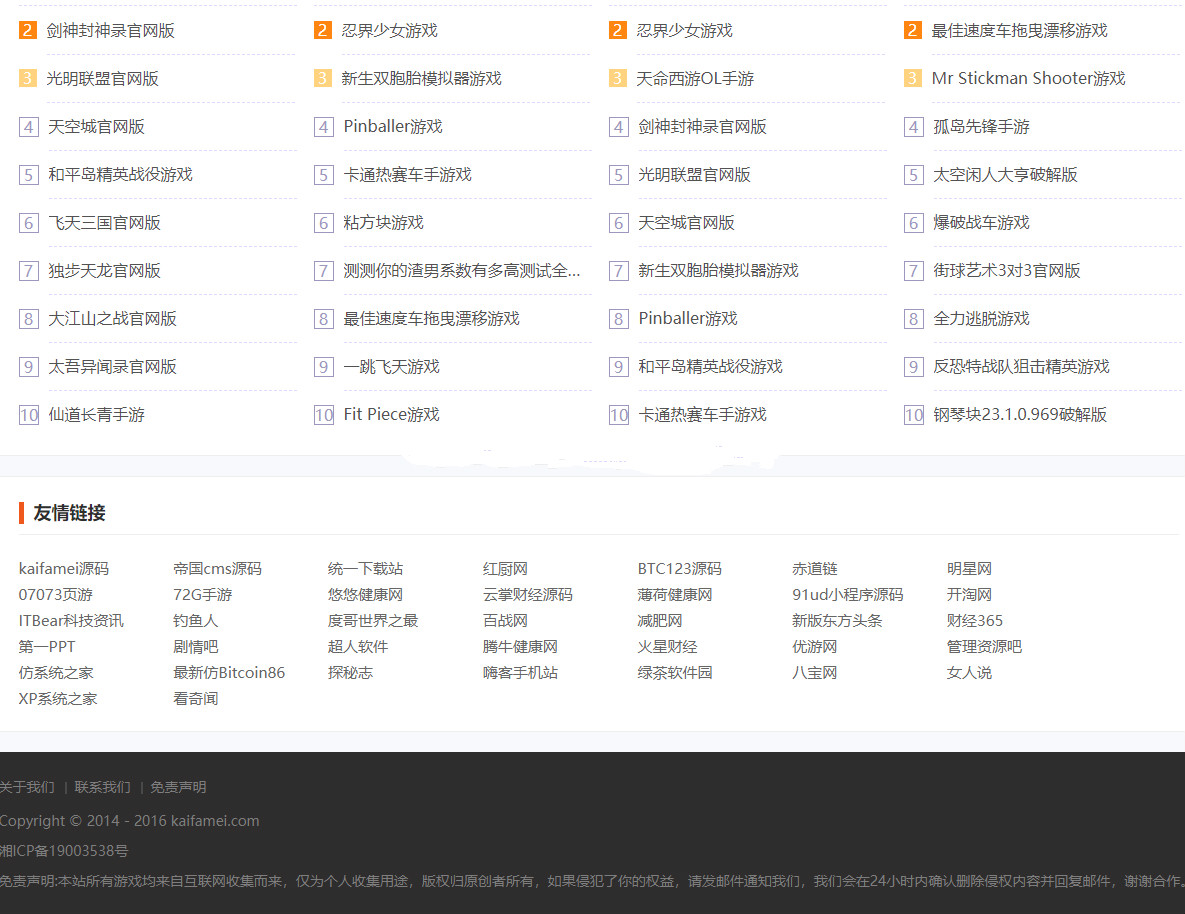This screenshot has width=1185, height=914.
Task: Click the rank 6 badge next to 爆破战车游戏
Action: point(913,222)
